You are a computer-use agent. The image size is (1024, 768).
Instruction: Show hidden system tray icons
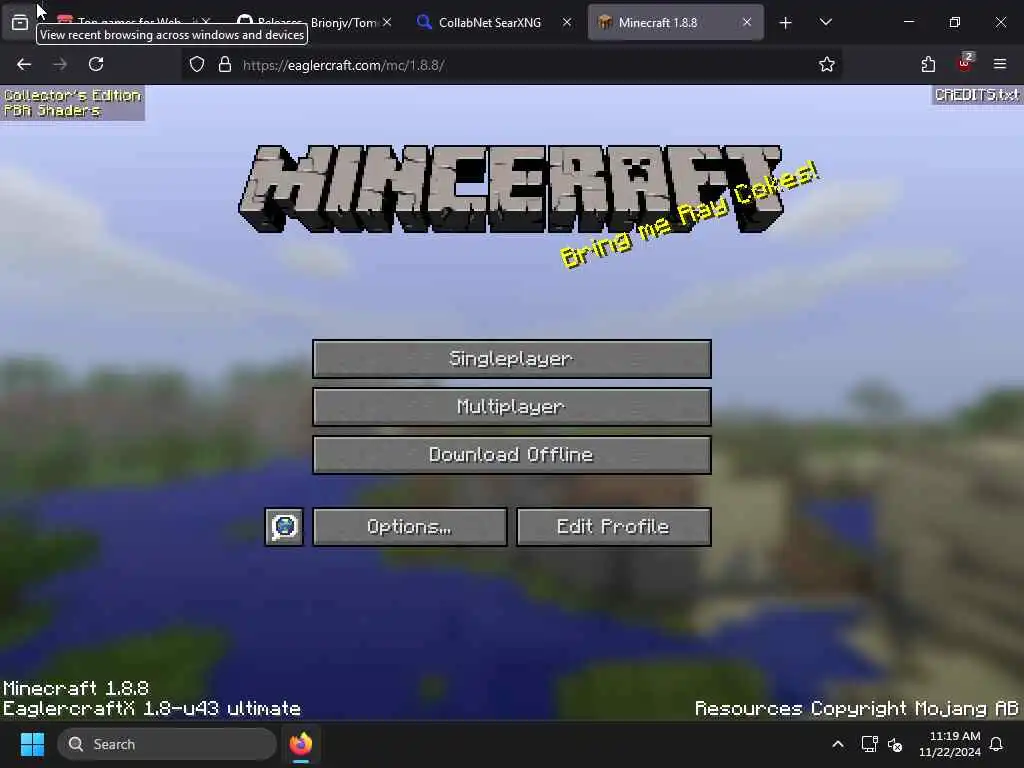[838, 744]
